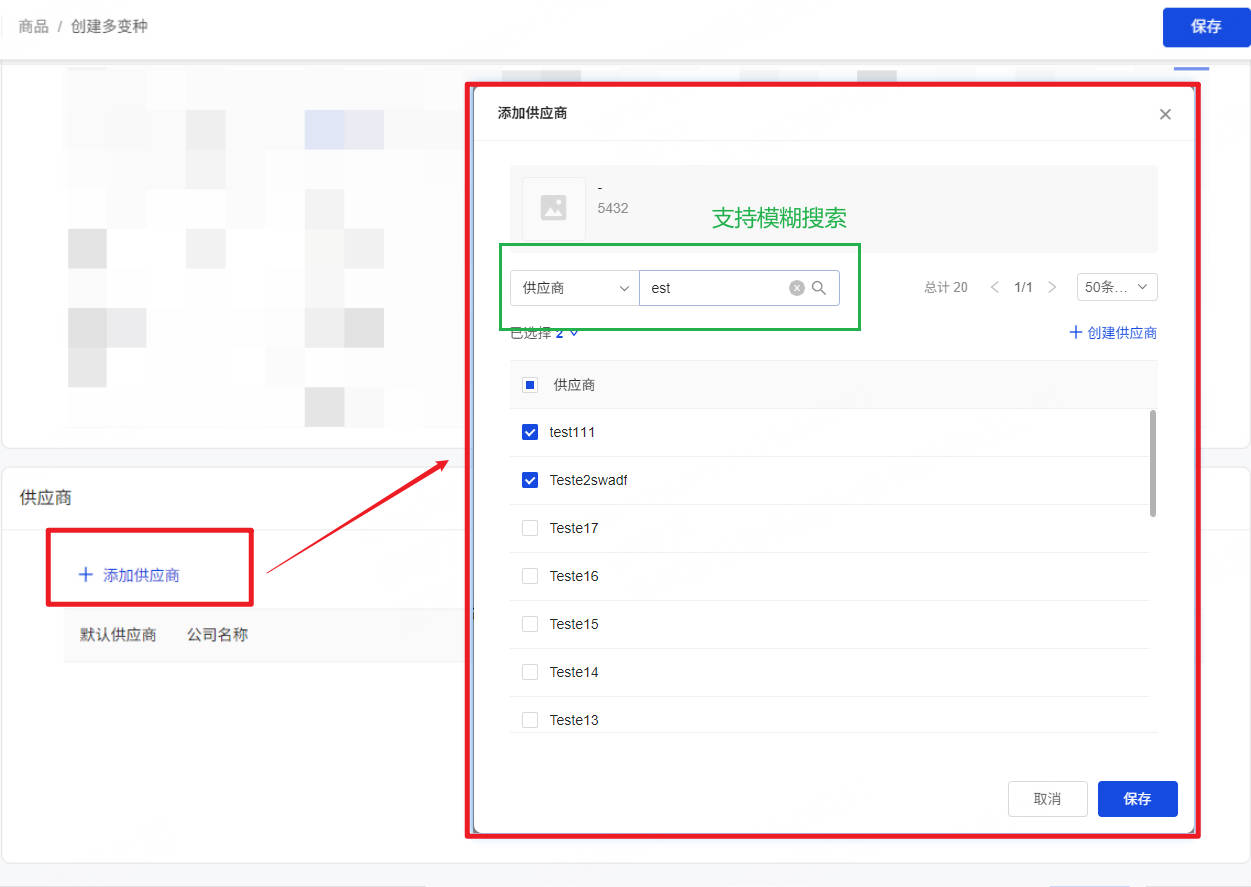Uncheck the Teste2swadf supplier
The height and width of the screenshot is (887, 1251).
coord(530,480)
